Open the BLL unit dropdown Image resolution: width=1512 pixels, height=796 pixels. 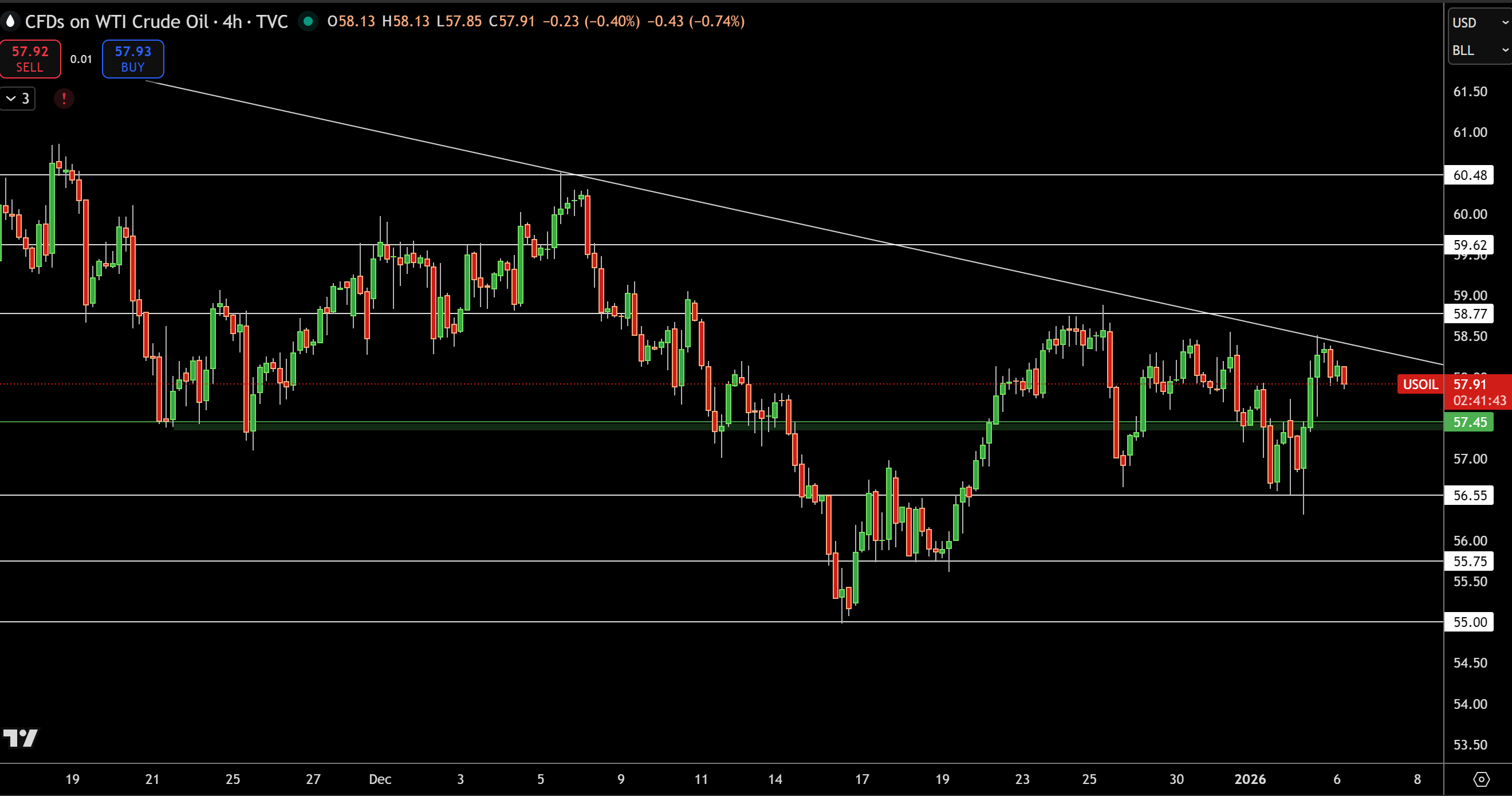point(1479,50)
